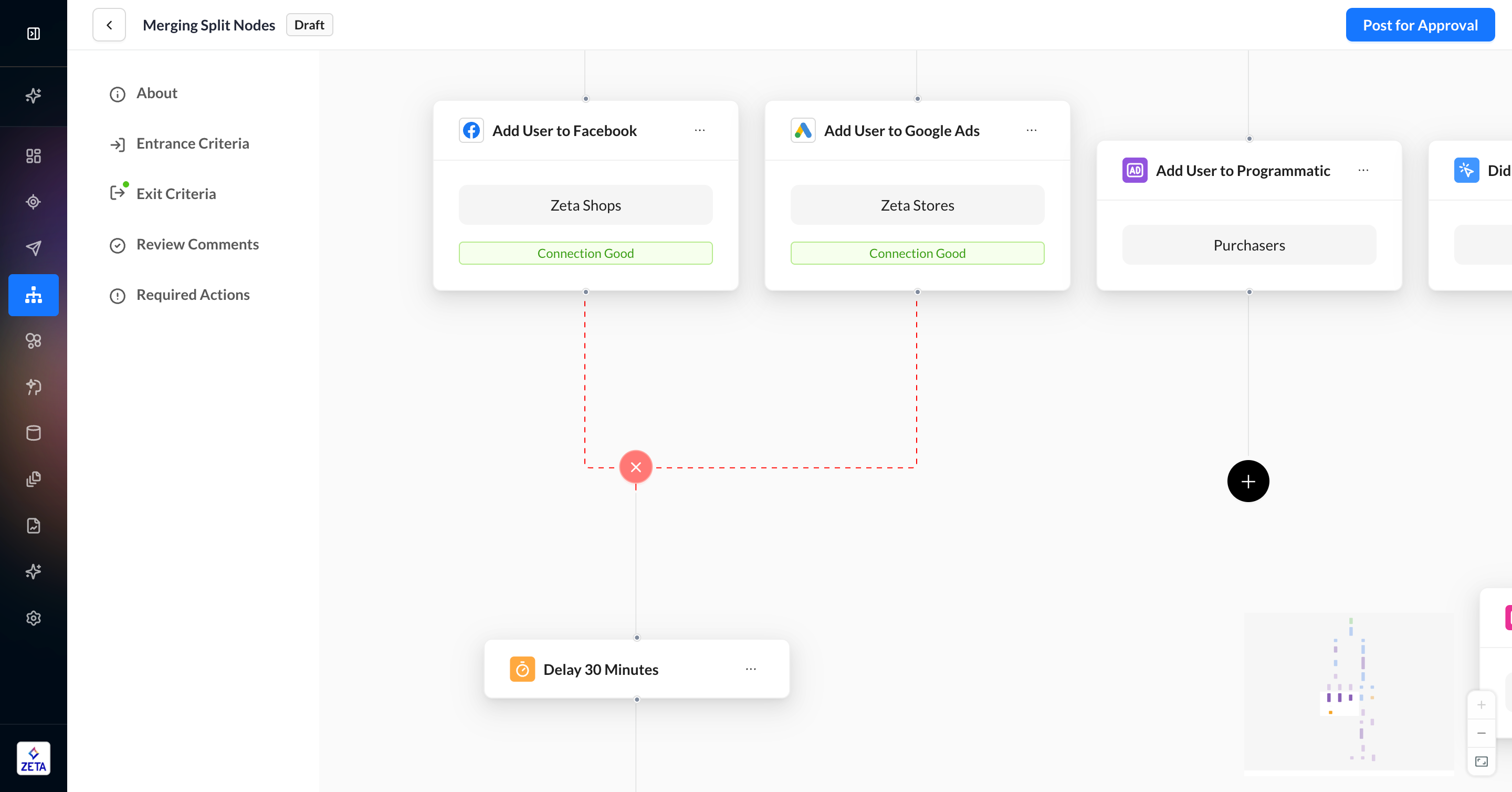Viewport: 1512px width, 792px height.
Task: Open options menu for Add User to Google Ads
Action: pos(1031,130)
